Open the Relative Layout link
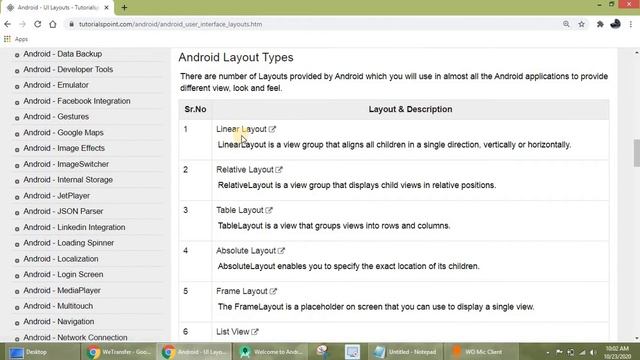 point(244,169)
